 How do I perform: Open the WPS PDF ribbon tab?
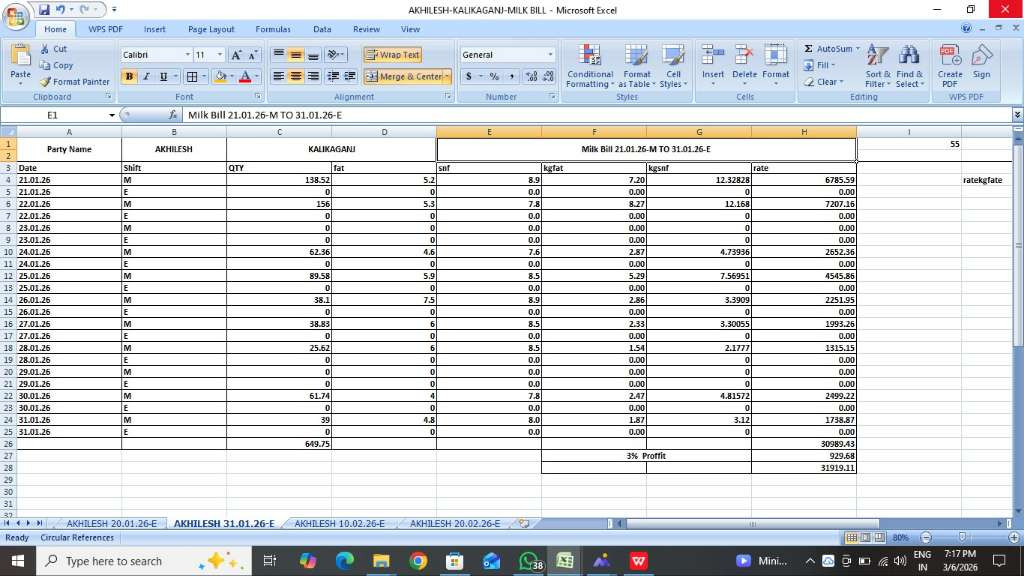(105, 29)
